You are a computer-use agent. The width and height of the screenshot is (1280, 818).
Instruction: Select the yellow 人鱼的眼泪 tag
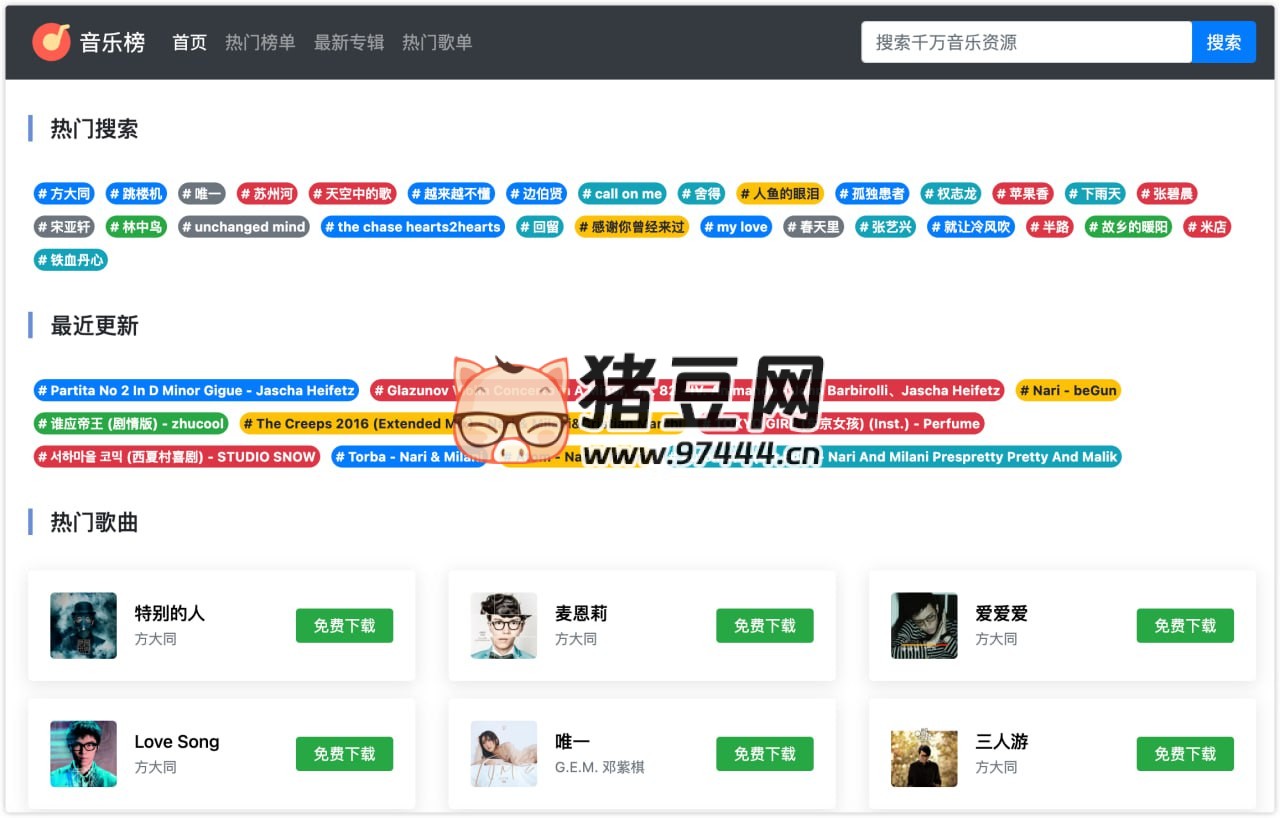click(780, 194)
